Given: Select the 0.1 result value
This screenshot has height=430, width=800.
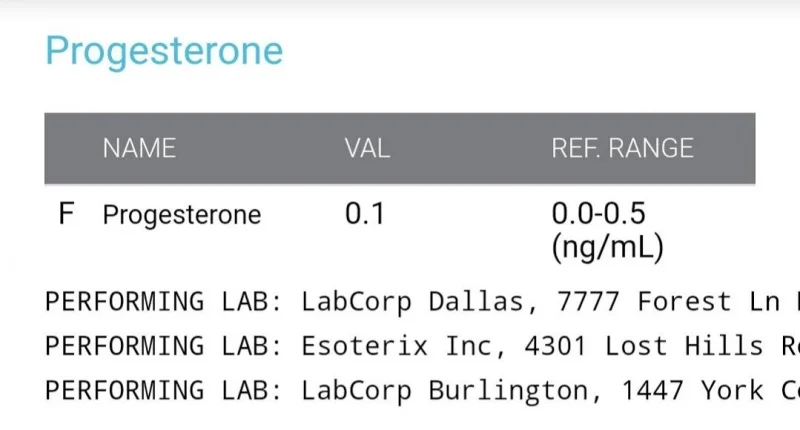Looking at the screenshot, I should point(364,214).
